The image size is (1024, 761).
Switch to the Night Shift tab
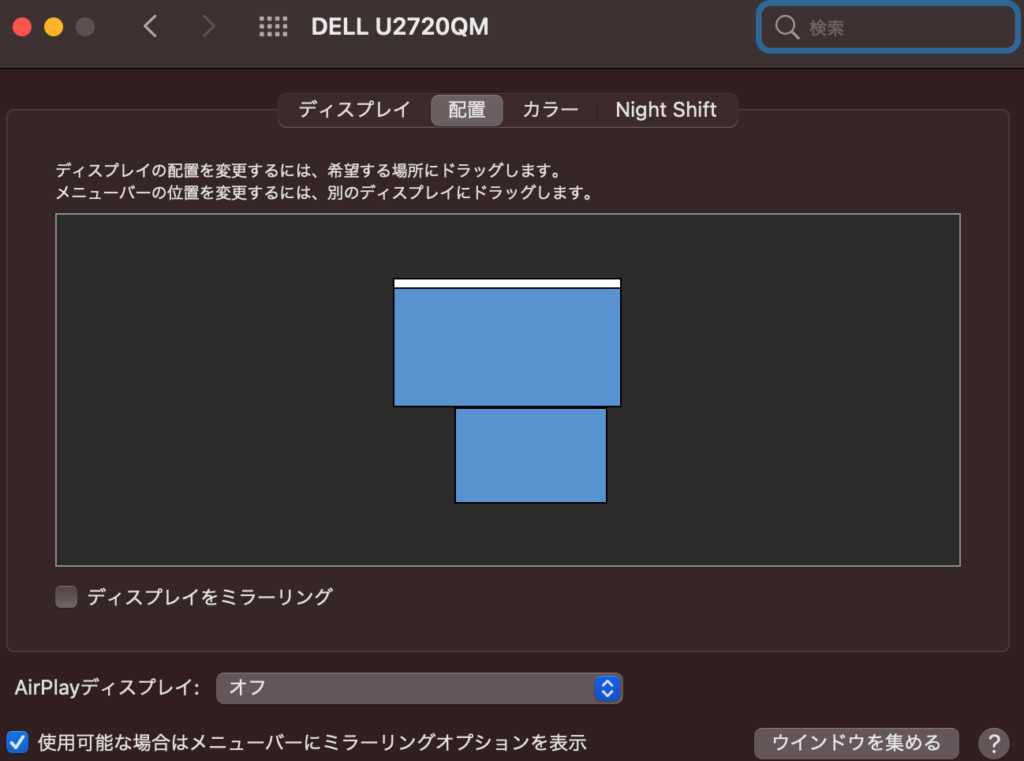tap(666, 110)
